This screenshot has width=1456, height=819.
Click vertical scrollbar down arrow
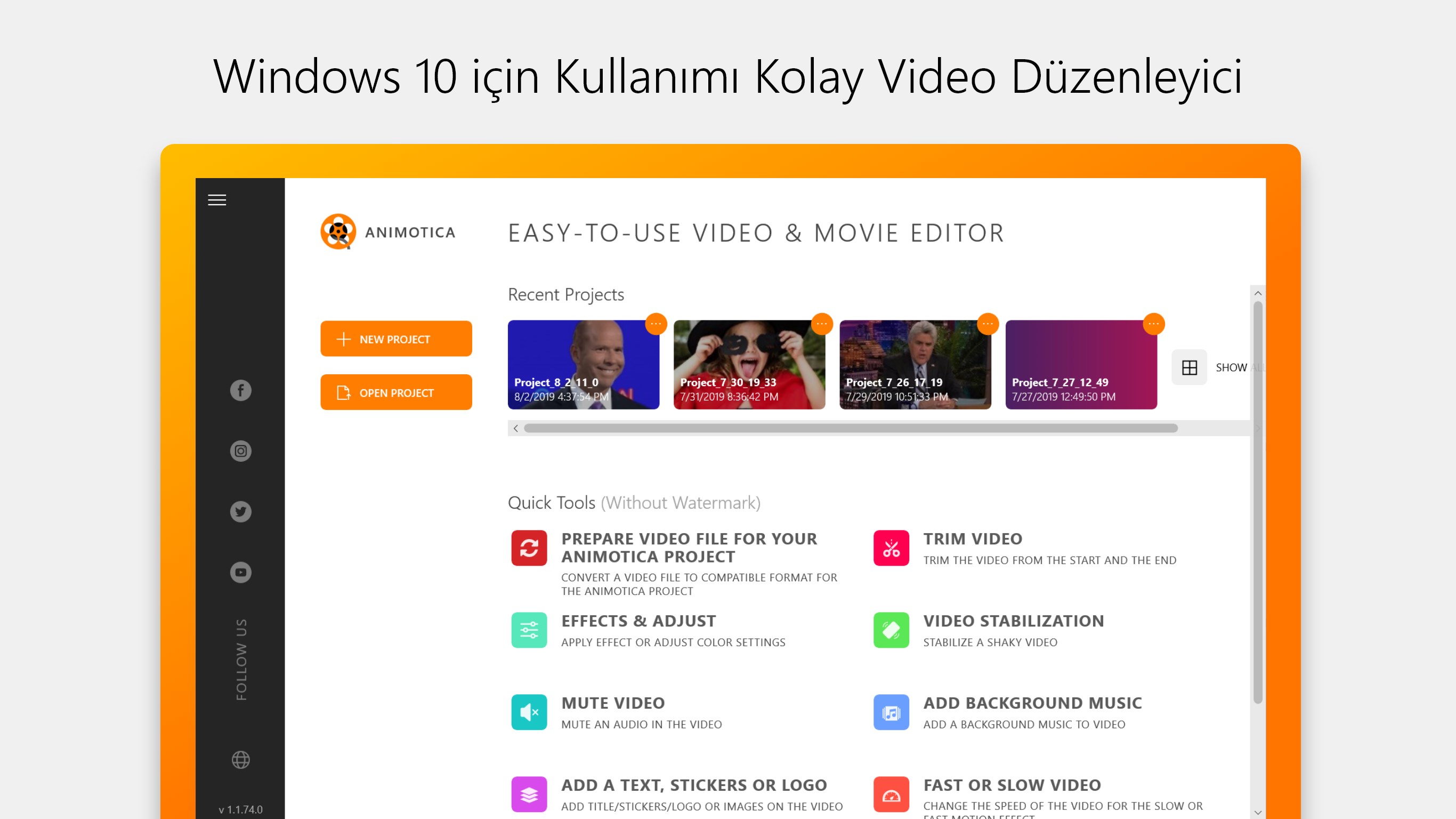pos(1258,812)
